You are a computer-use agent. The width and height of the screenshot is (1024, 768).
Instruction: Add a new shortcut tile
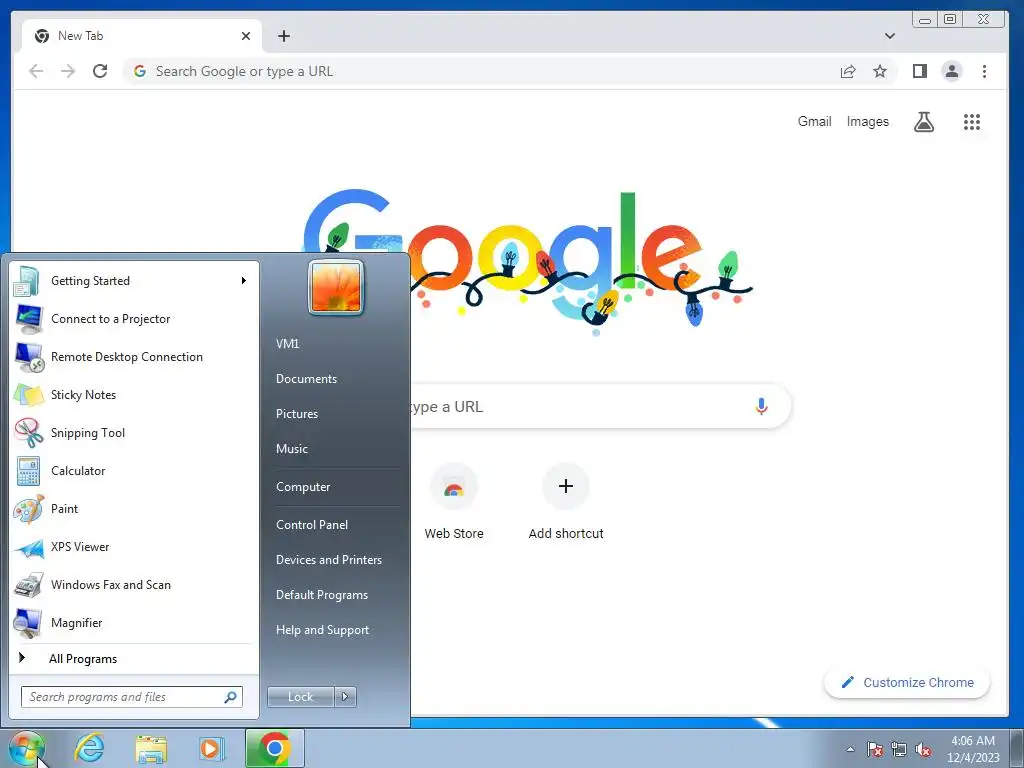pyautogui.click(x=566, y=502)
